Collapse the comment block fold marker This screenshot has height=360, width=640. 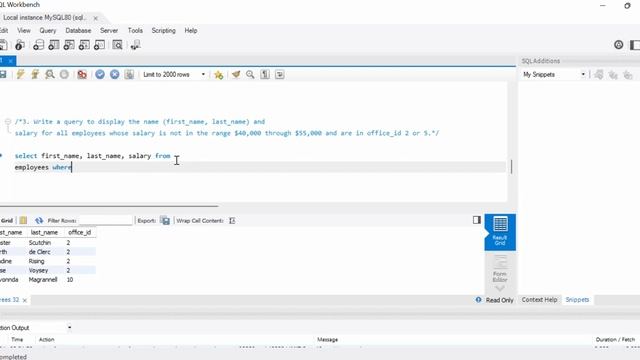pos(8,121)
